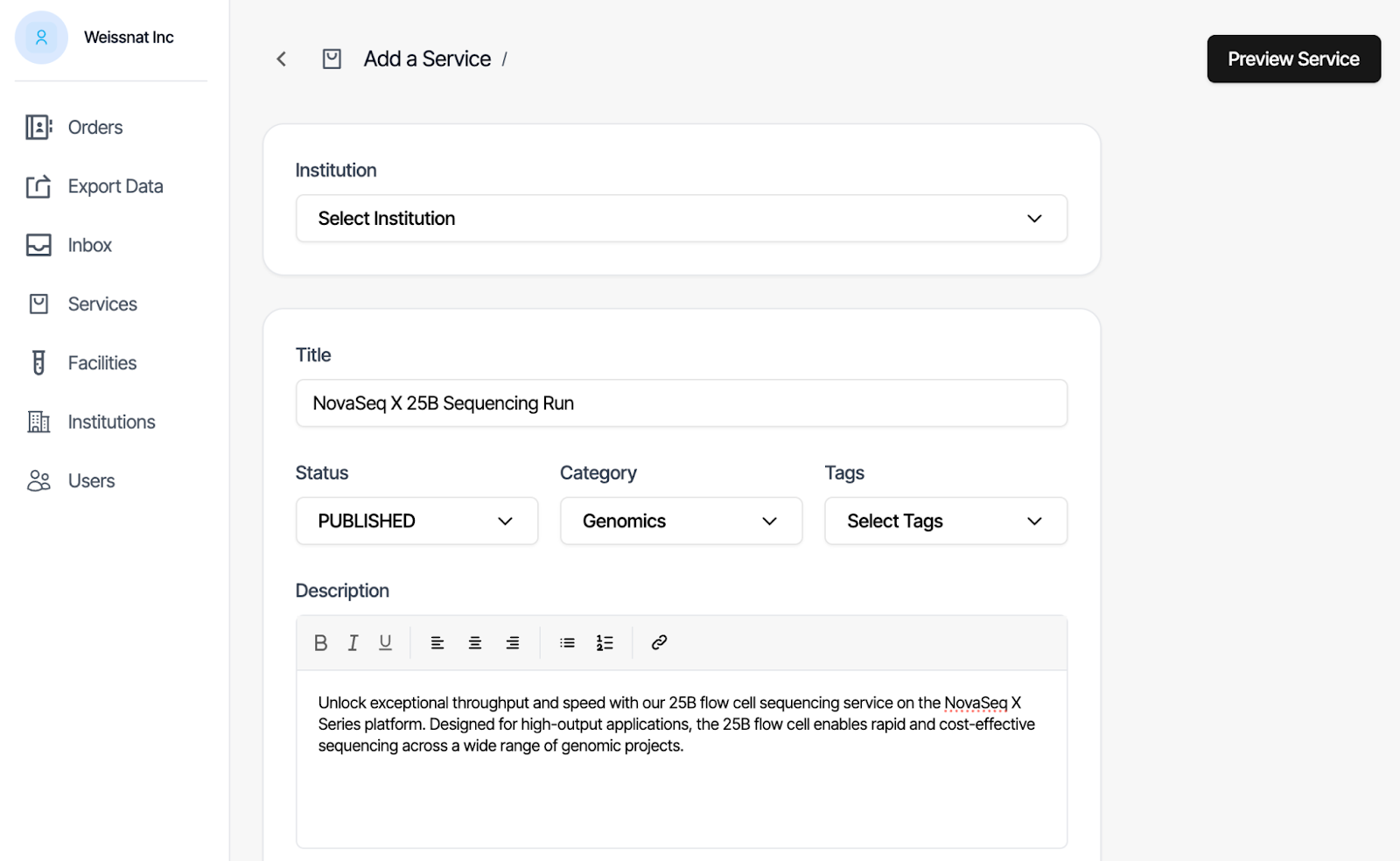The image size is (1400, 861).
Task: Toggle bold formatting in description editor
Action: 320,643
